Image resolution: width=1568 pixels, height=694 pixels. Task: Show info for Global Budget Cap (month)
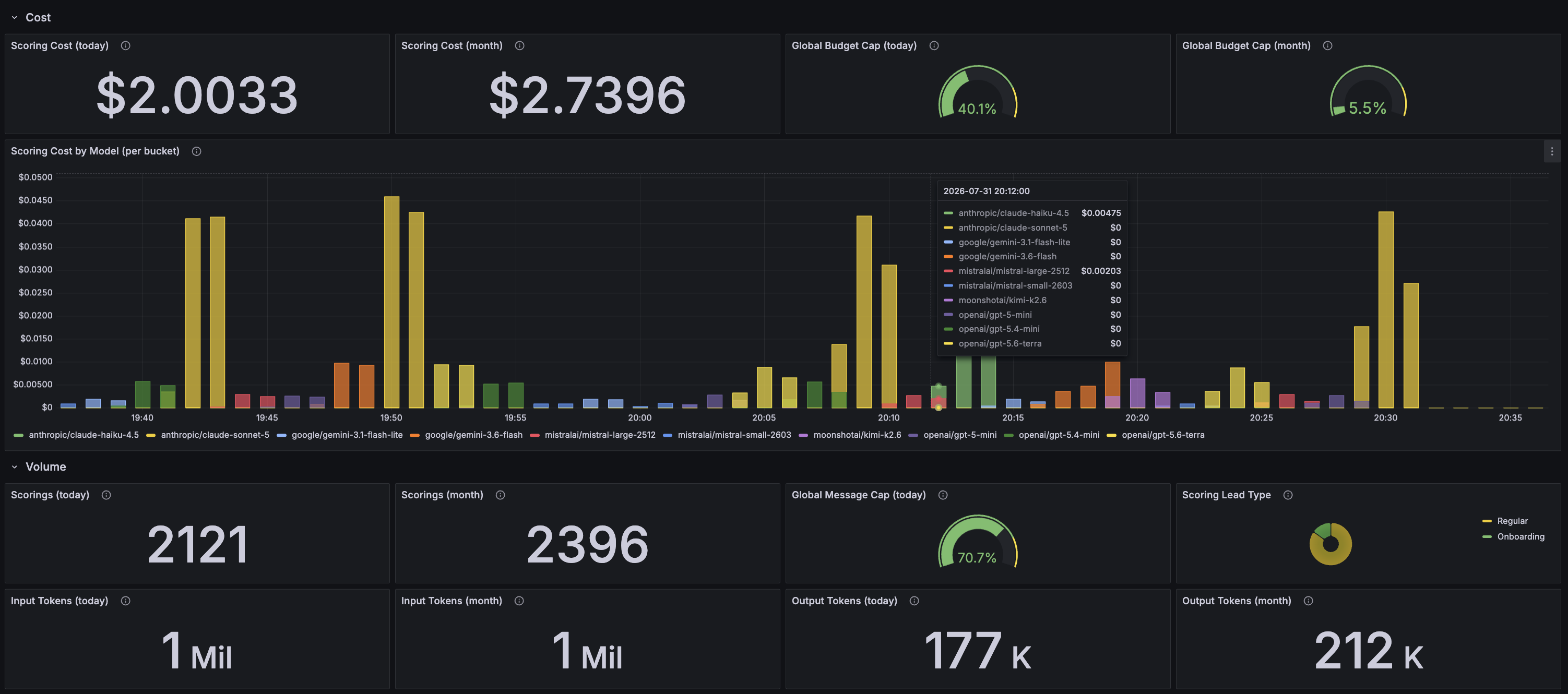click(x=1327, y=45)
